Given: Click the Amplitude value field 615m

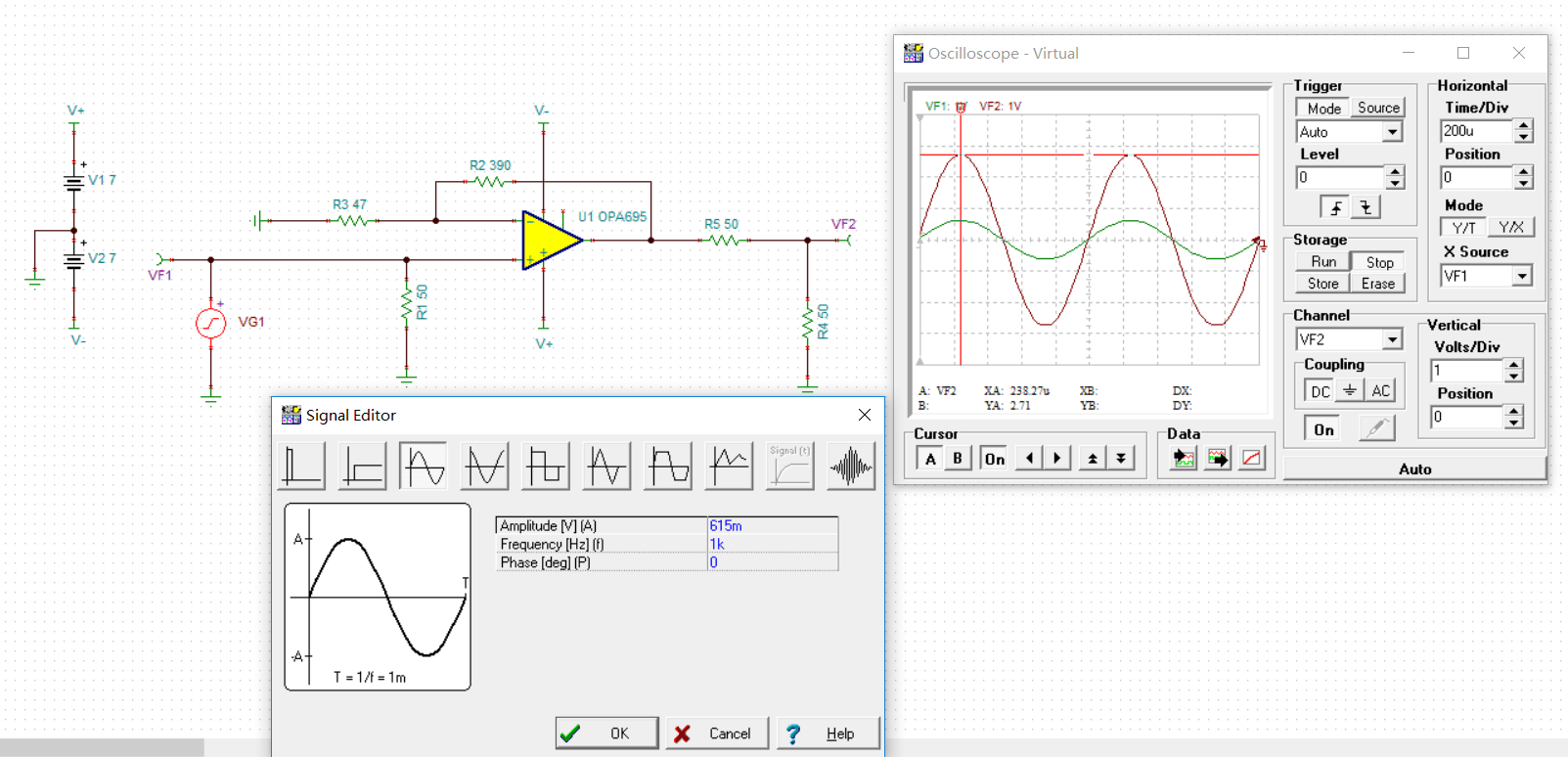Looking at the screenshot, I should pyautogui.click(x=773, y=525).
